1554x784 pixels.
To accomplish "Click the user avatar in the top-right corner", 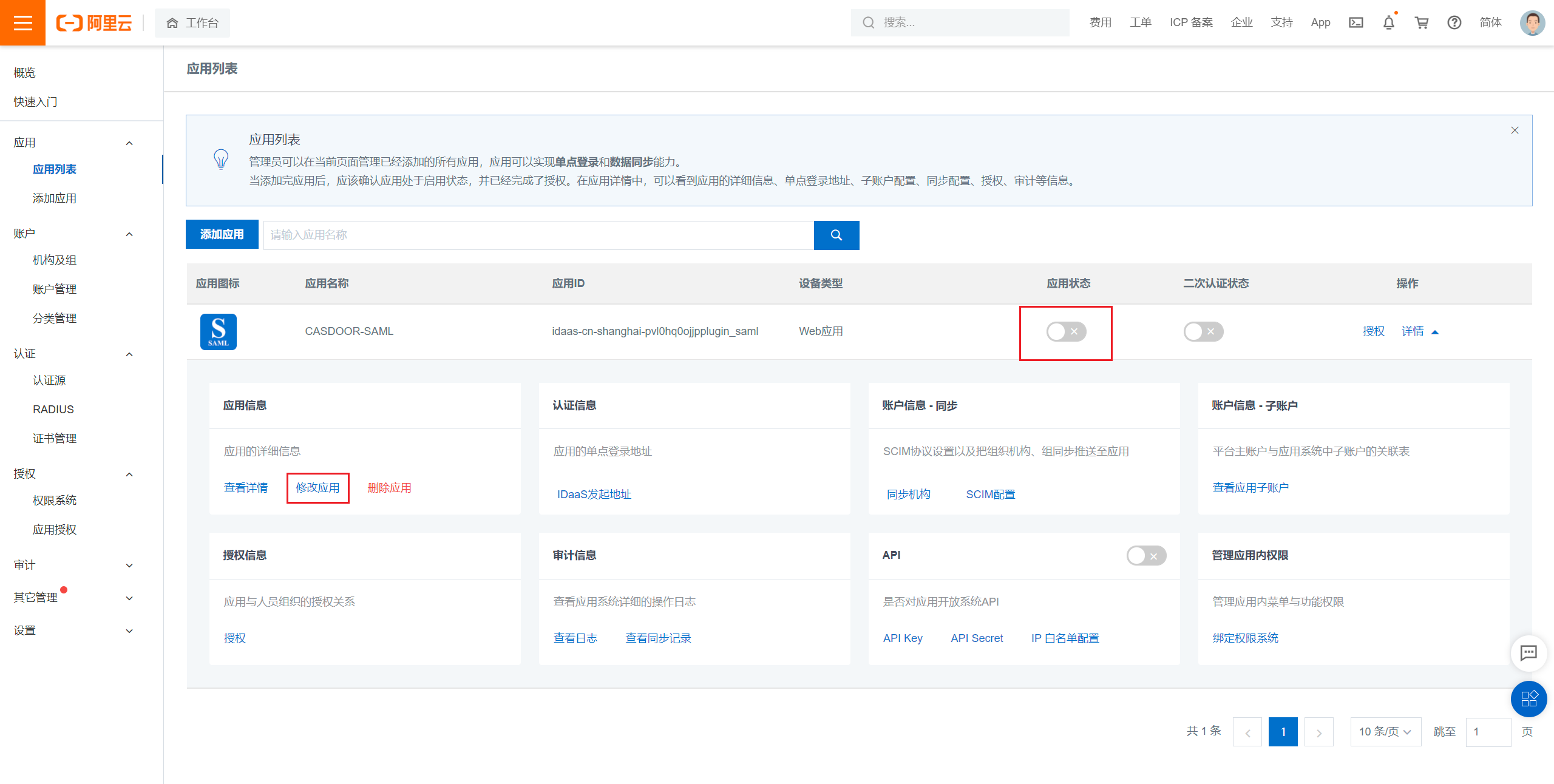I will coord(1532,22).
